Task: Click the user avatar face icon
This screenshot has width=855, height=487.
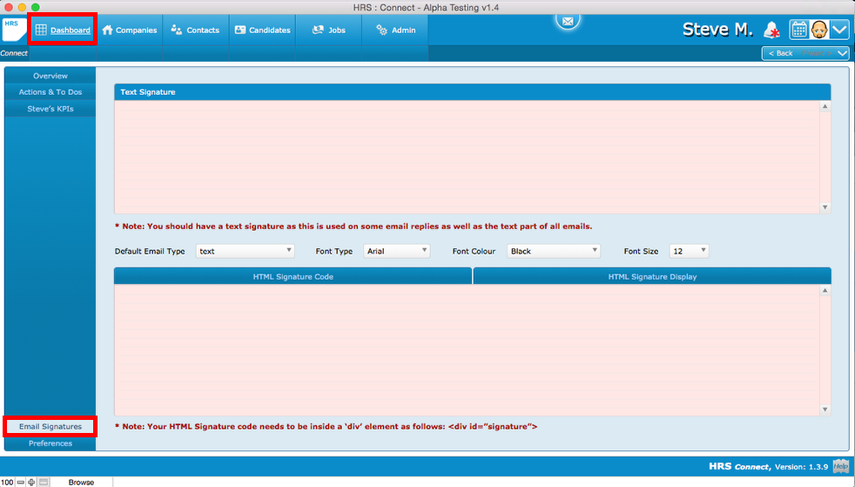Action: tap(819, 29)
